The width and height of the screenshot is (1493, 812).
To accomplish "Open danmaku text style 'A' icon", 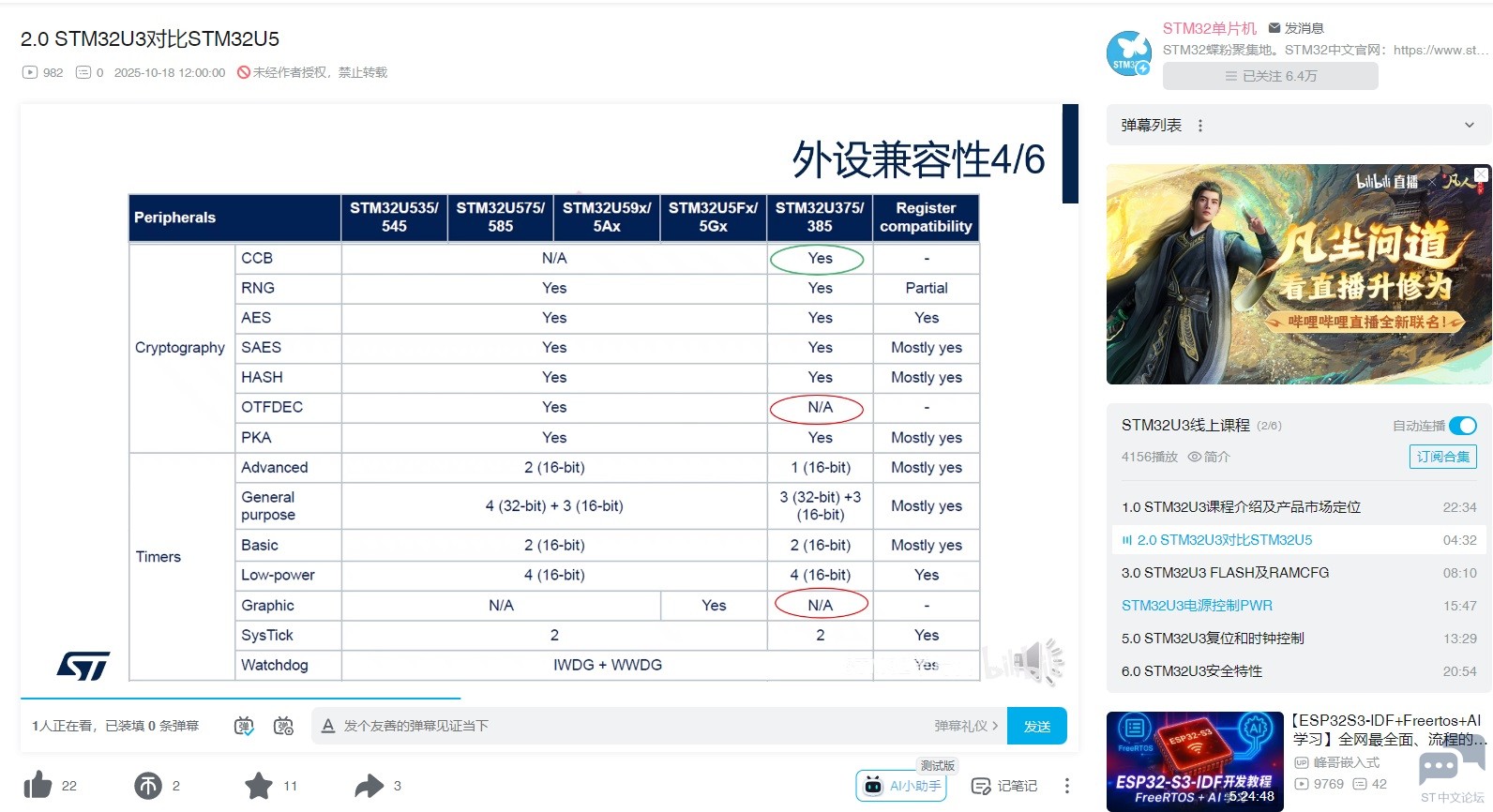I will tap(328, 726).
